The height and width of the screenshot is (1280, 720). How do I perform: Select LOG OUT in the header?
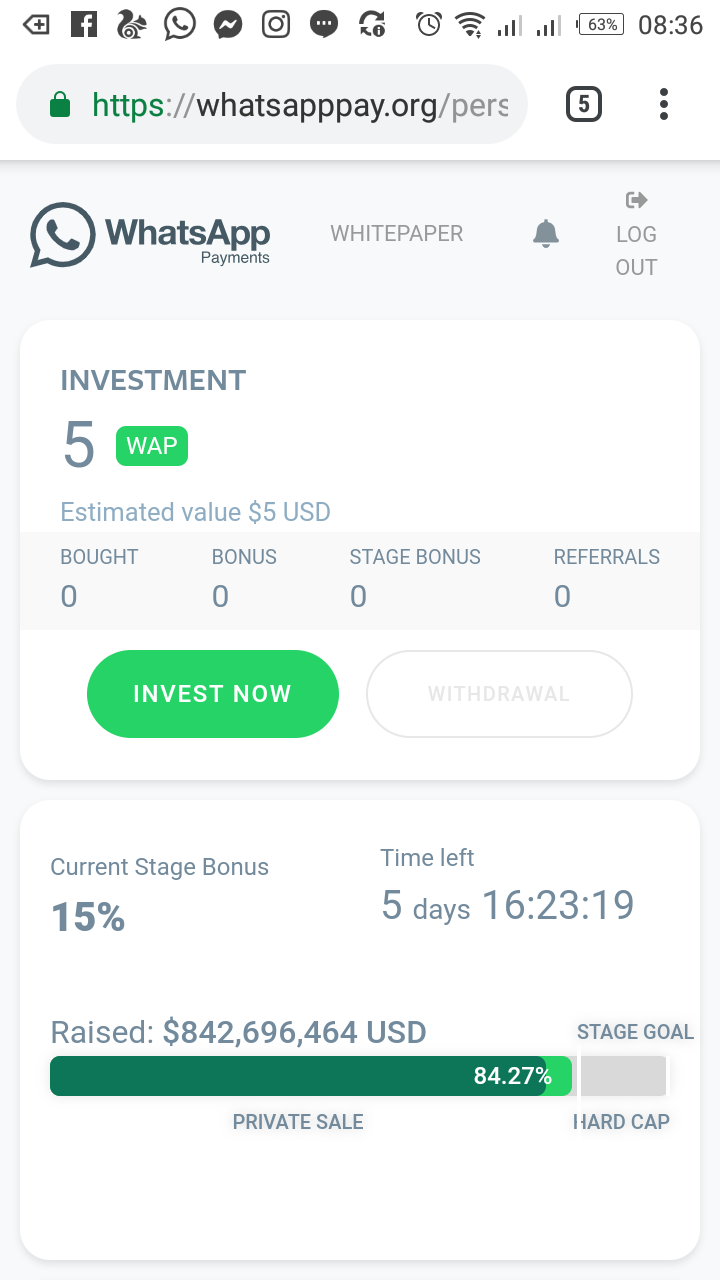tap(636, 250)
